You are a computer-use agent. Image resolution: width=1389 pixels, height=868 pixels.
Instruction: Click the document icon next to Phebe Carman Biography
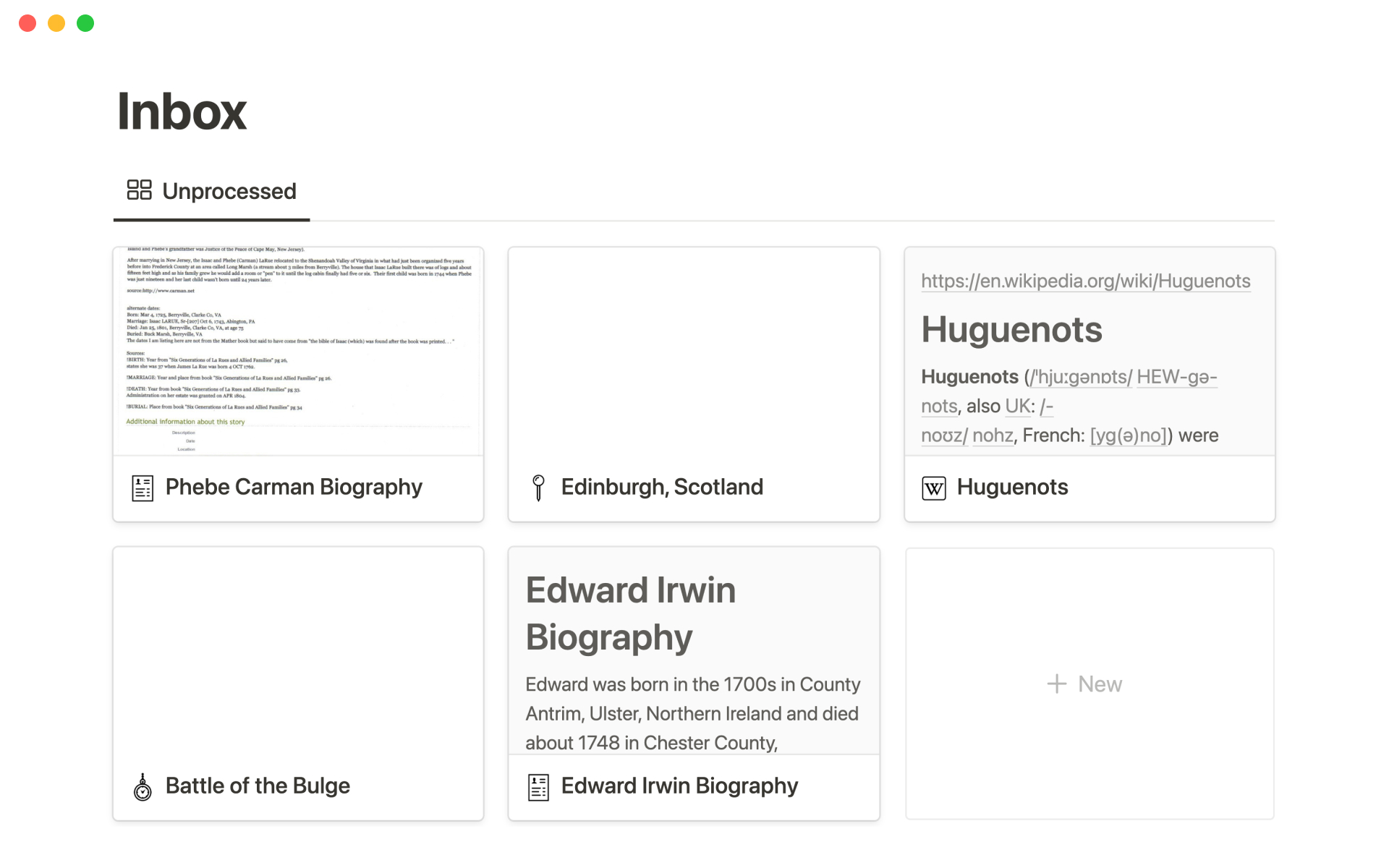[143, 488]
